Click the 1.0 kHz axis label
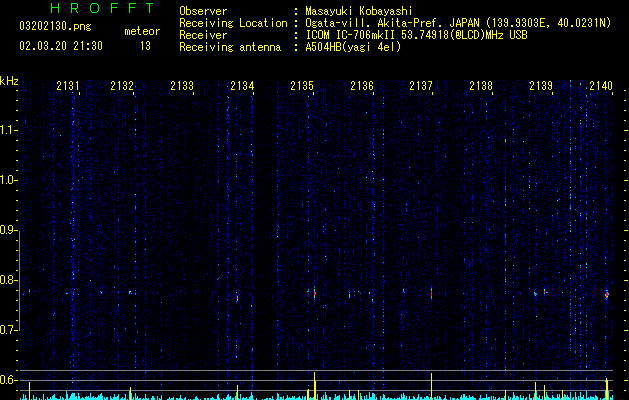 click(x=8, y=180)
